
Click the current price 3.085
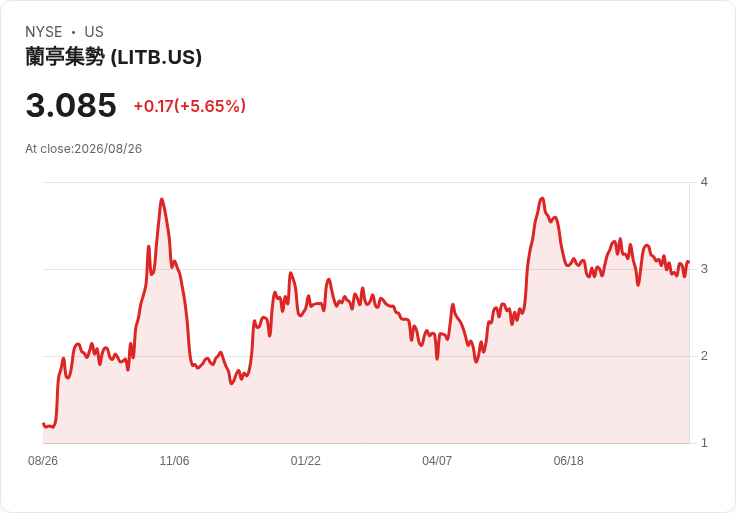click(x=71, y=105)
